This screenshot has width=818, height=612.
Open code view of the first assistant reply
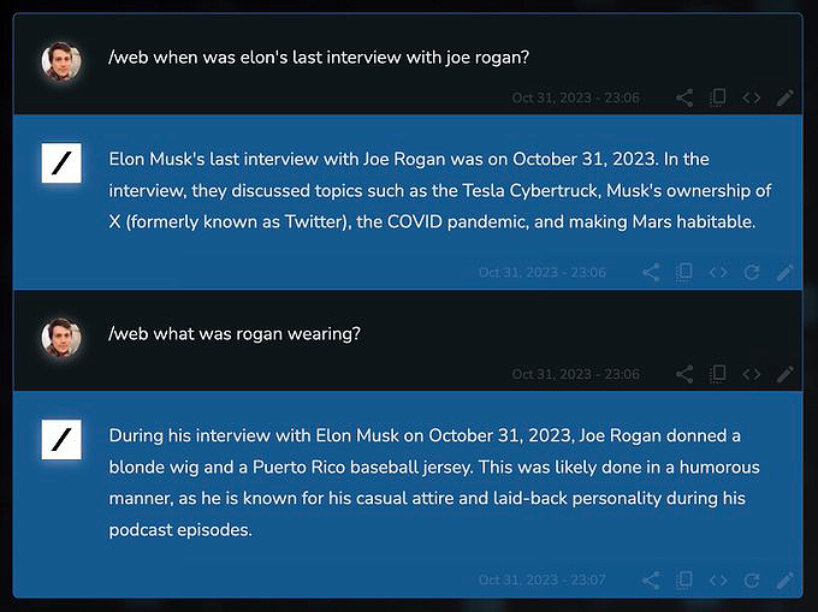point(717,271)
